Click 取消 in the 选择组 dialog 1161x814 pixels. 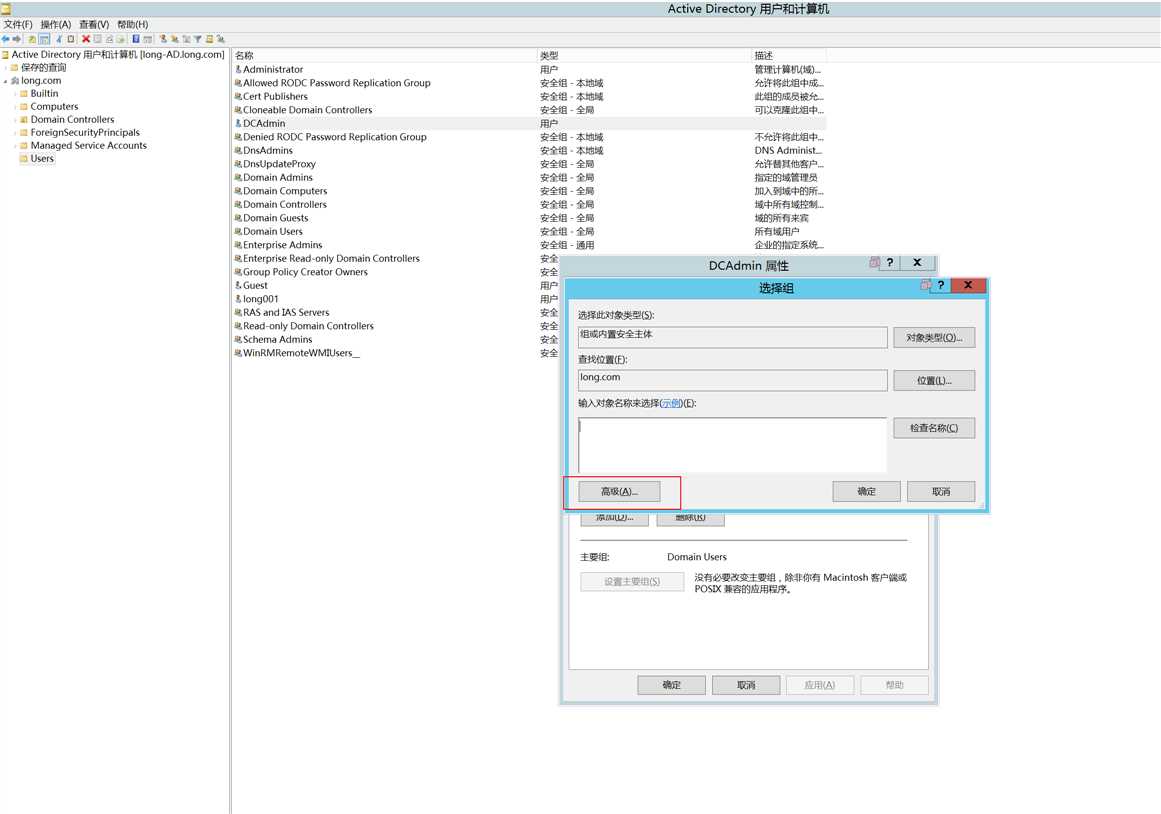(x=941, y=492)
